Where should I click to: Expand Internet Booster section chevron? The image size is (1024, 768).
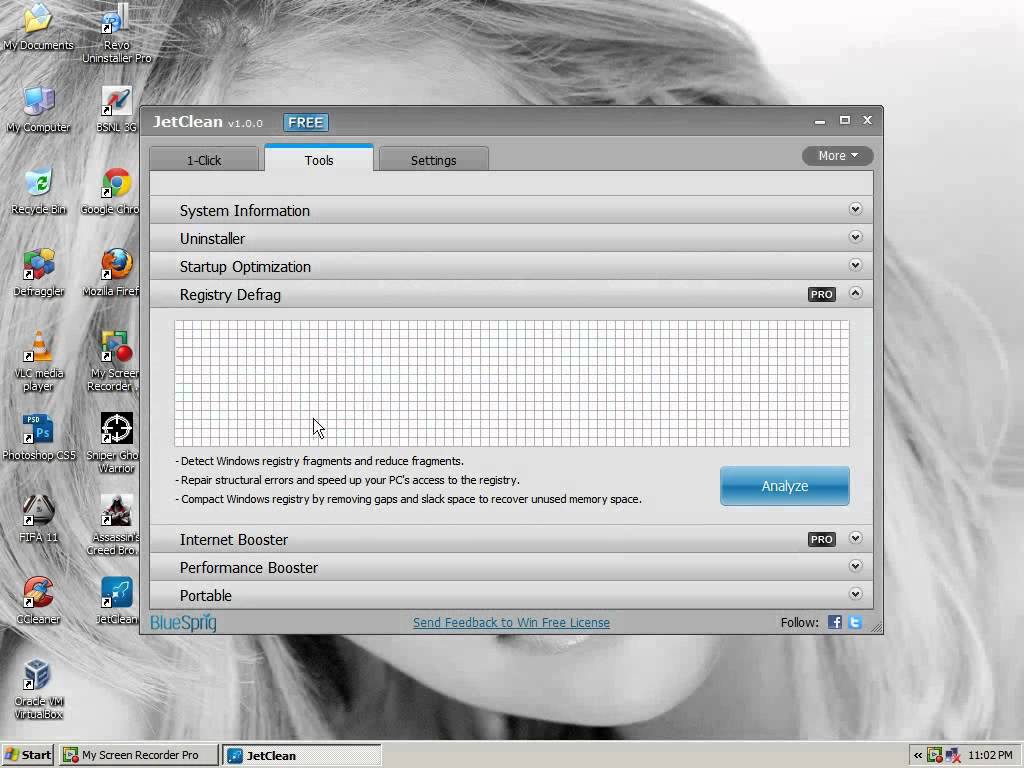tap(856, 538)
